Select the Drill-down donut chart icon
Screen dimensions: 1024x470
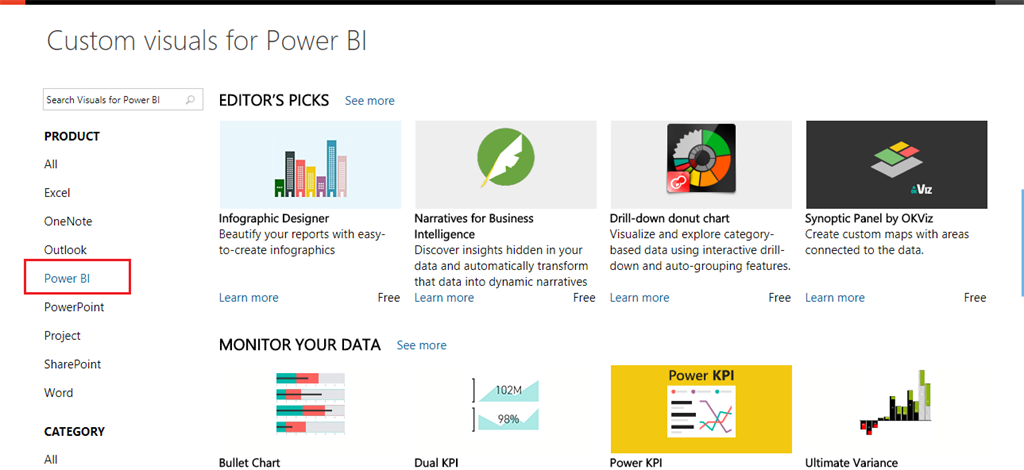[x=701, y=160]
